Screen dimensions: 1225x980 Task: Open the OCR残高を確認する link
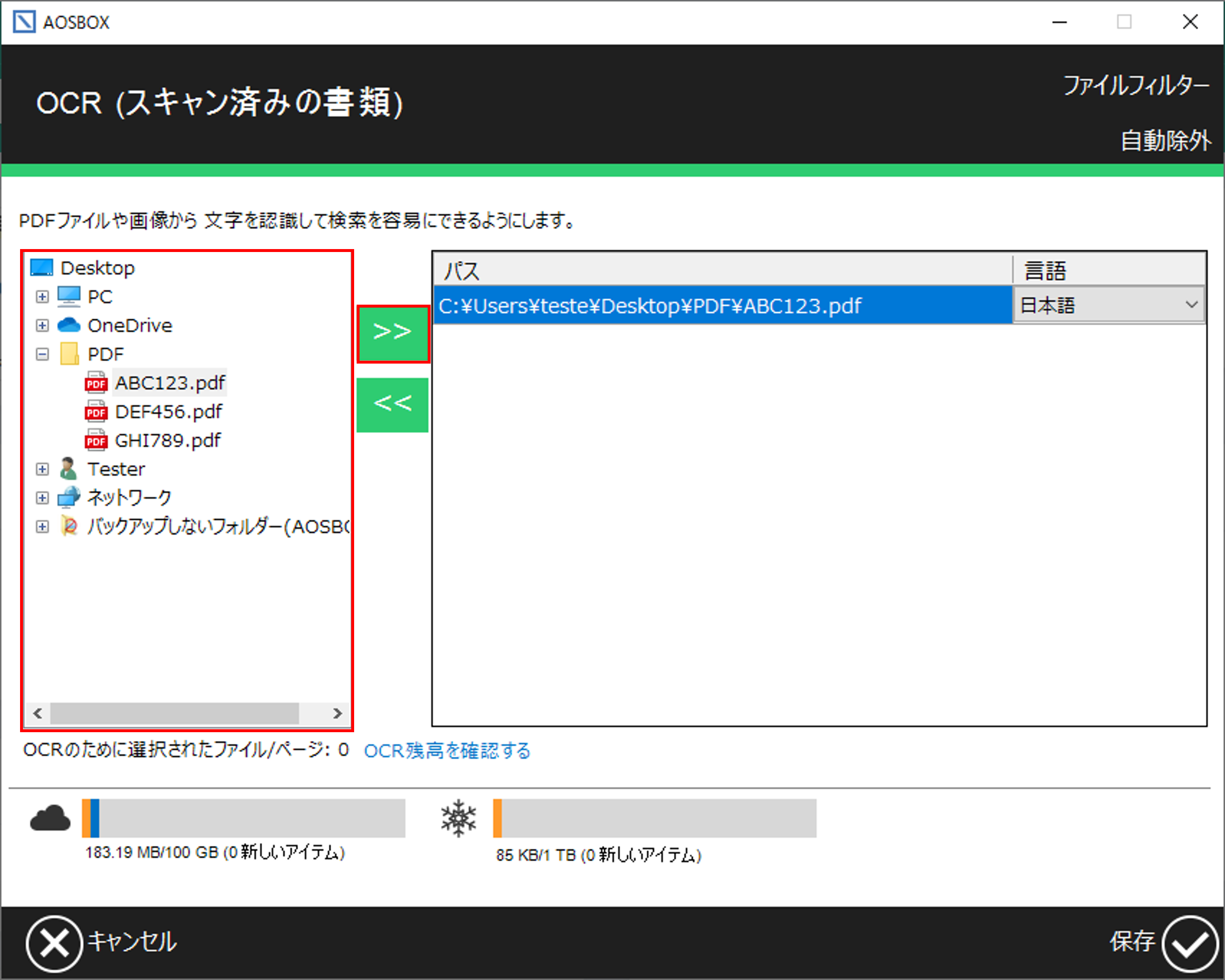[x=447, y=751]
